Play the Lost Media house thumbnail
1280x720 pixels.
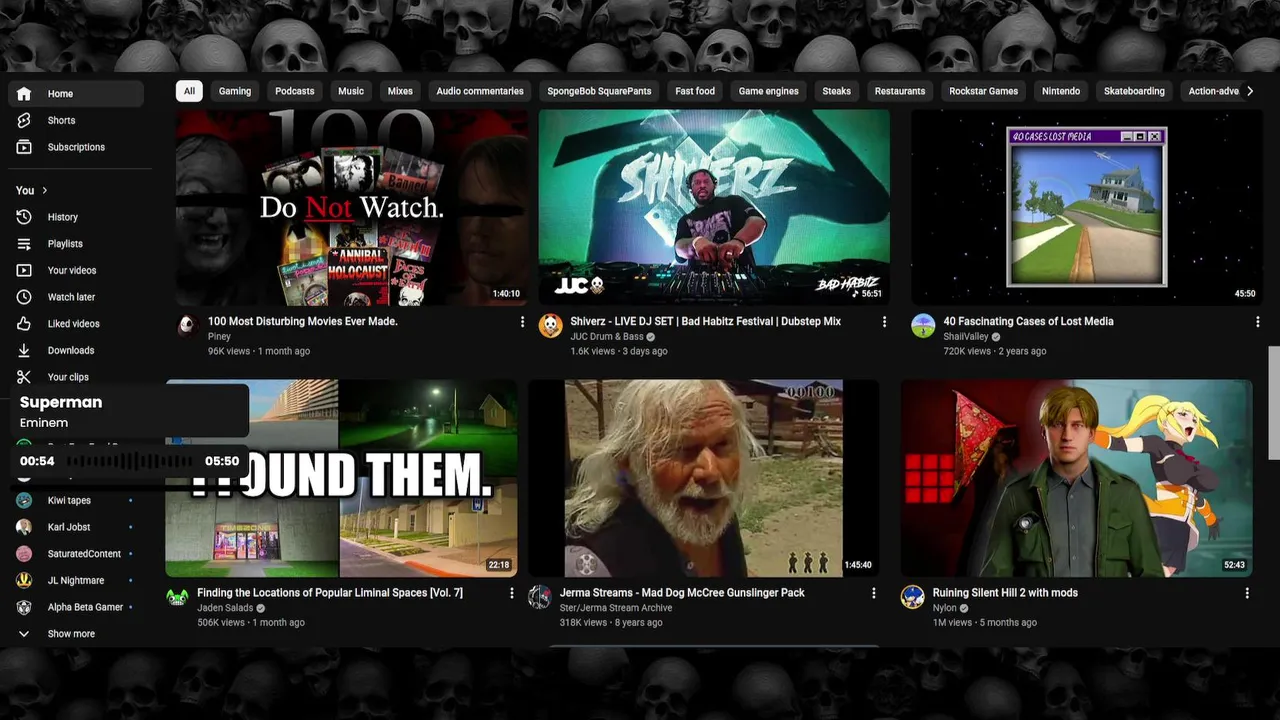[1087, 207]
